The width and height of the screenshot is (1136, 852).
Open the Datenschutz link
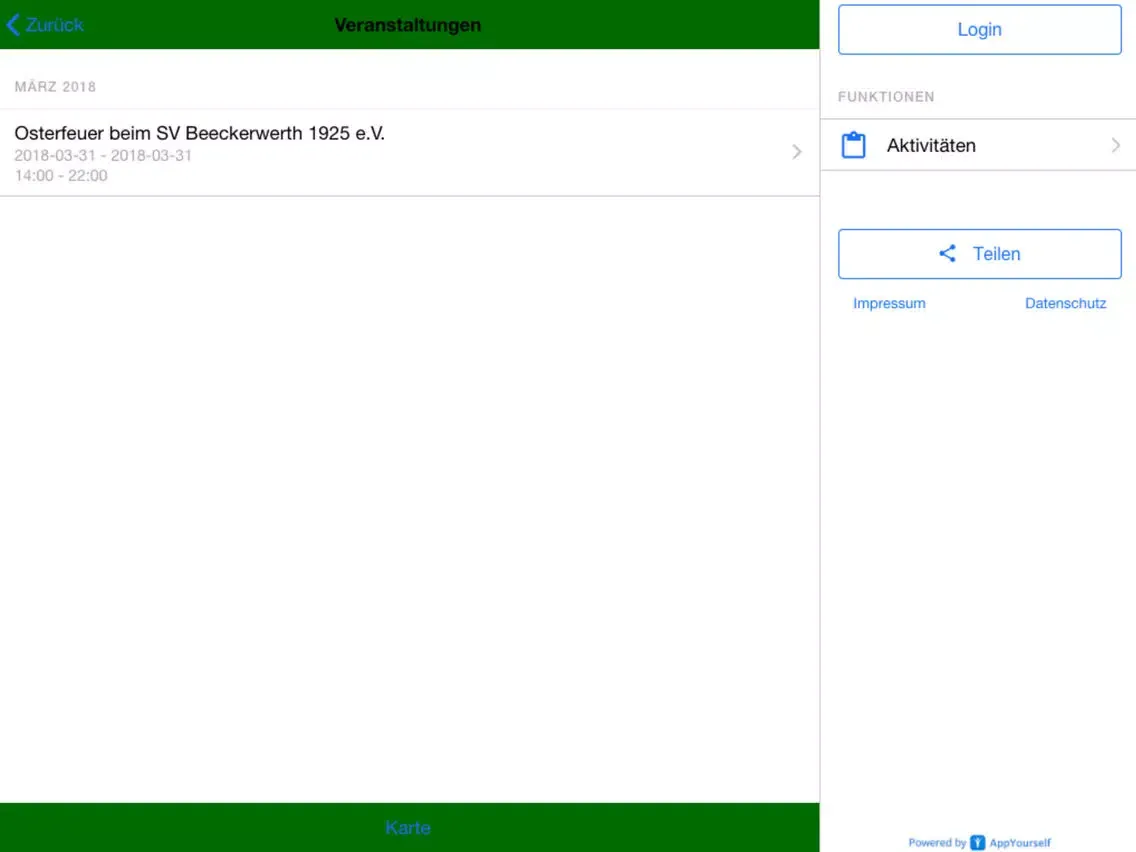1065,304
